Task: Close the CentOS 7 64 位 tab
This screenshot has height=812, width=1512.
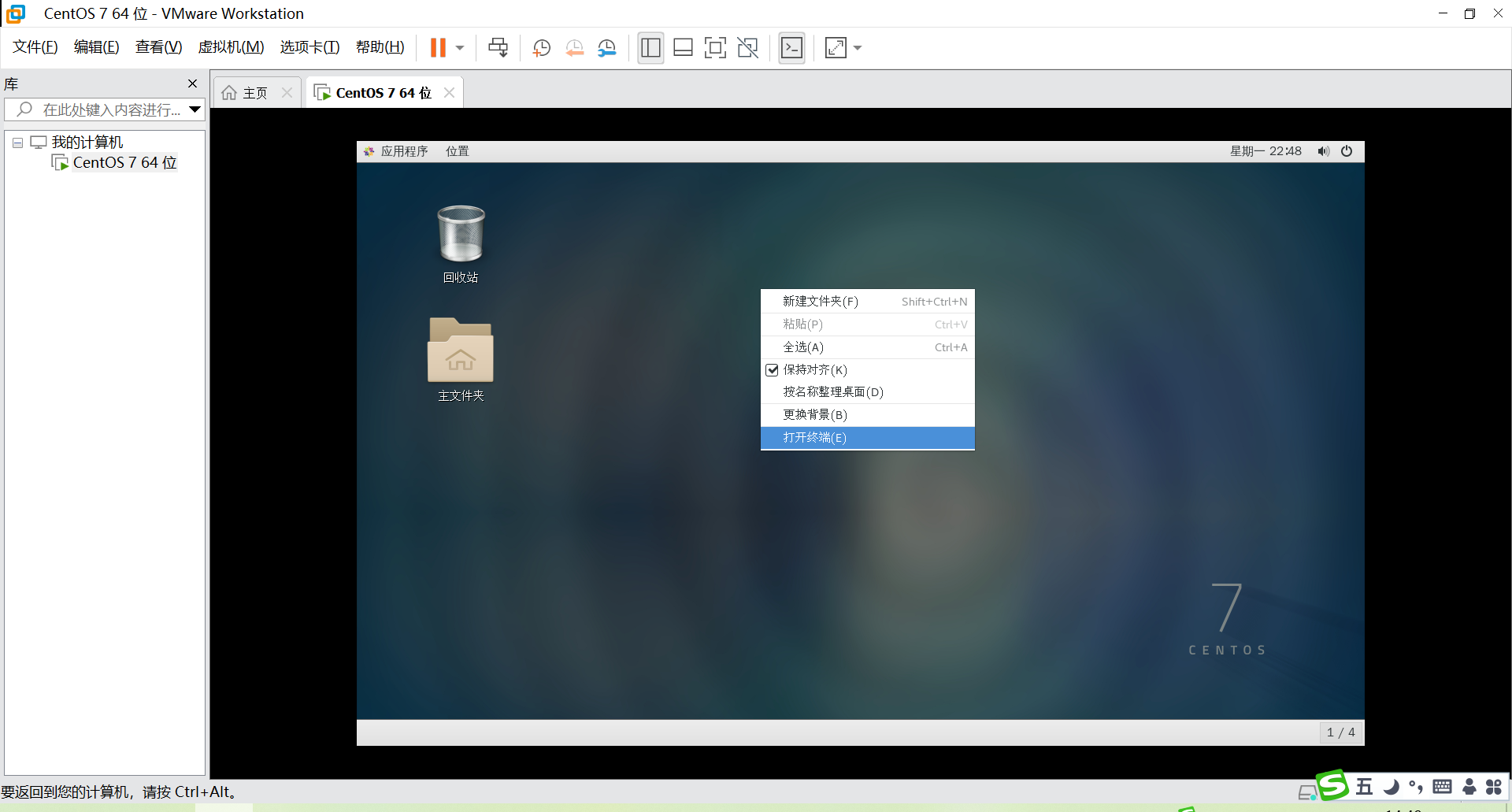Action: 450,93
